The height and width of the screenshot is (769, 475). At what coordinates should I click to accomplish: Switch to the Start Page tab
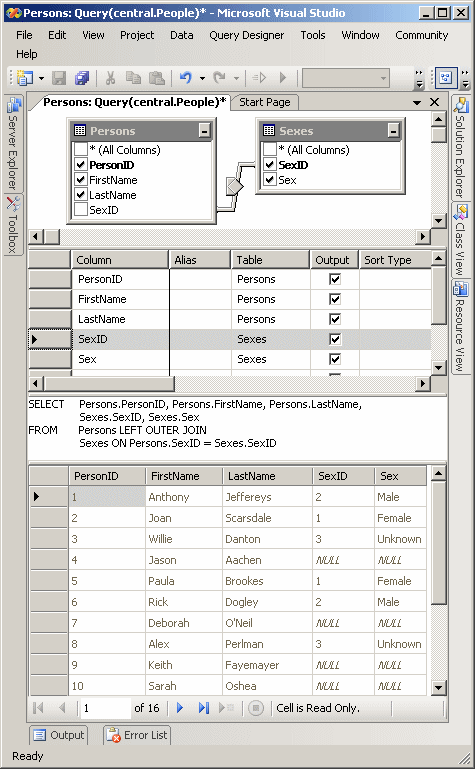(x=265, y=102)
